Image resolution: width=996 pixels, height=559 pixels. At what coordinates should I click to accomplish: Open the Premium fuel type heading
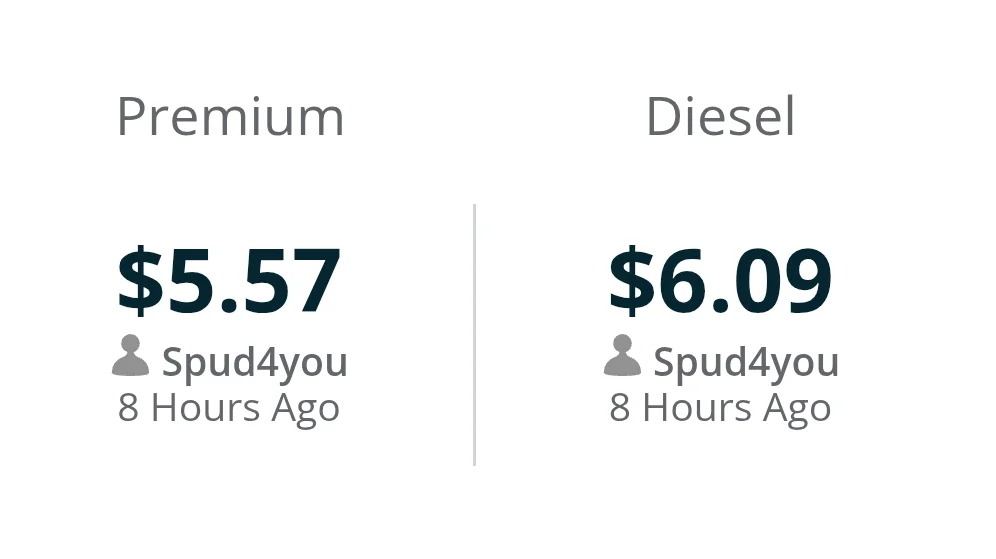(x=230, y=118)
